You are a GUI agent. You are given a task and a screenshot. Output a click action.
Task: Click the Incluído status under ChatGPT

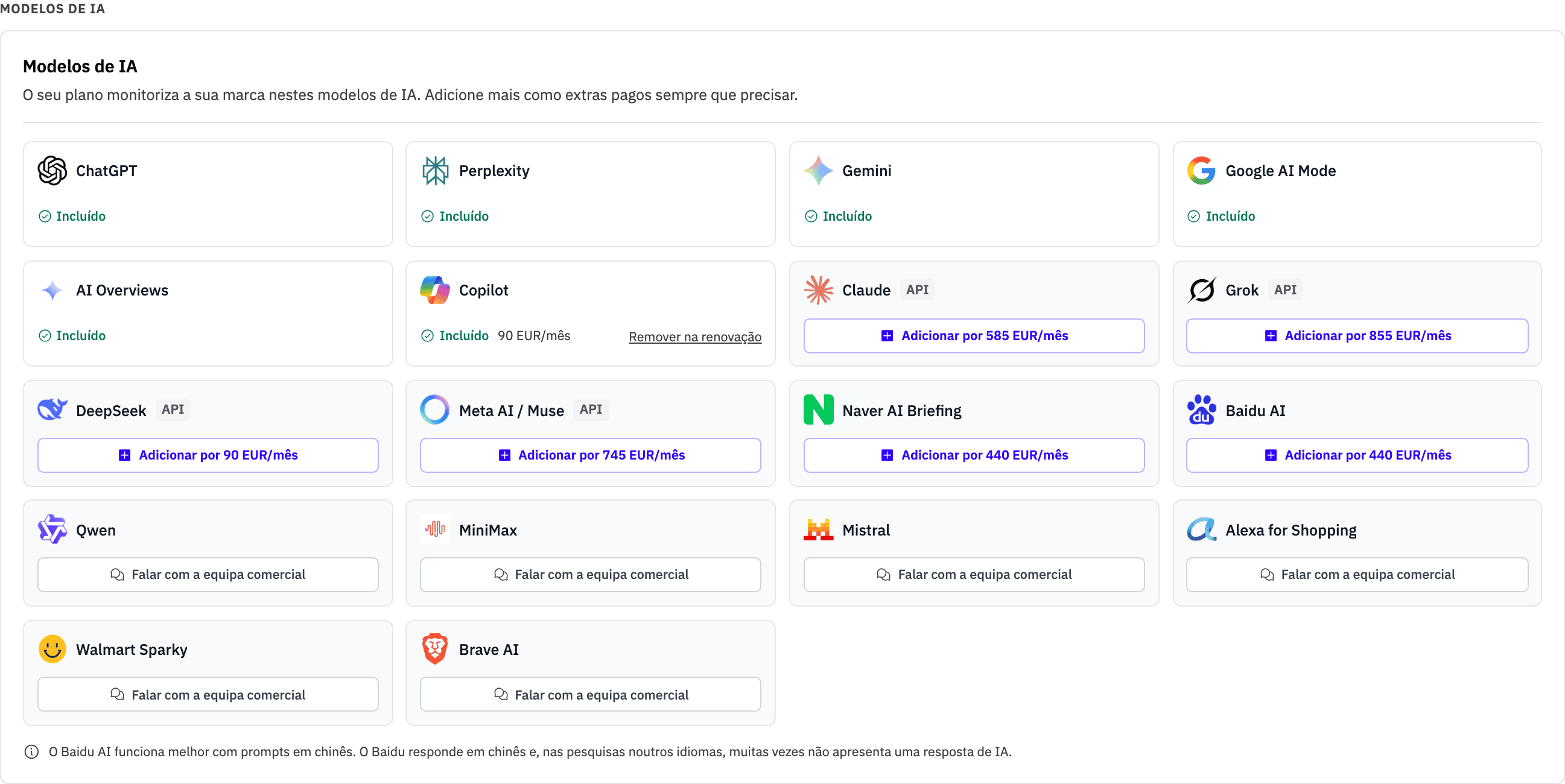click(72, 216)
